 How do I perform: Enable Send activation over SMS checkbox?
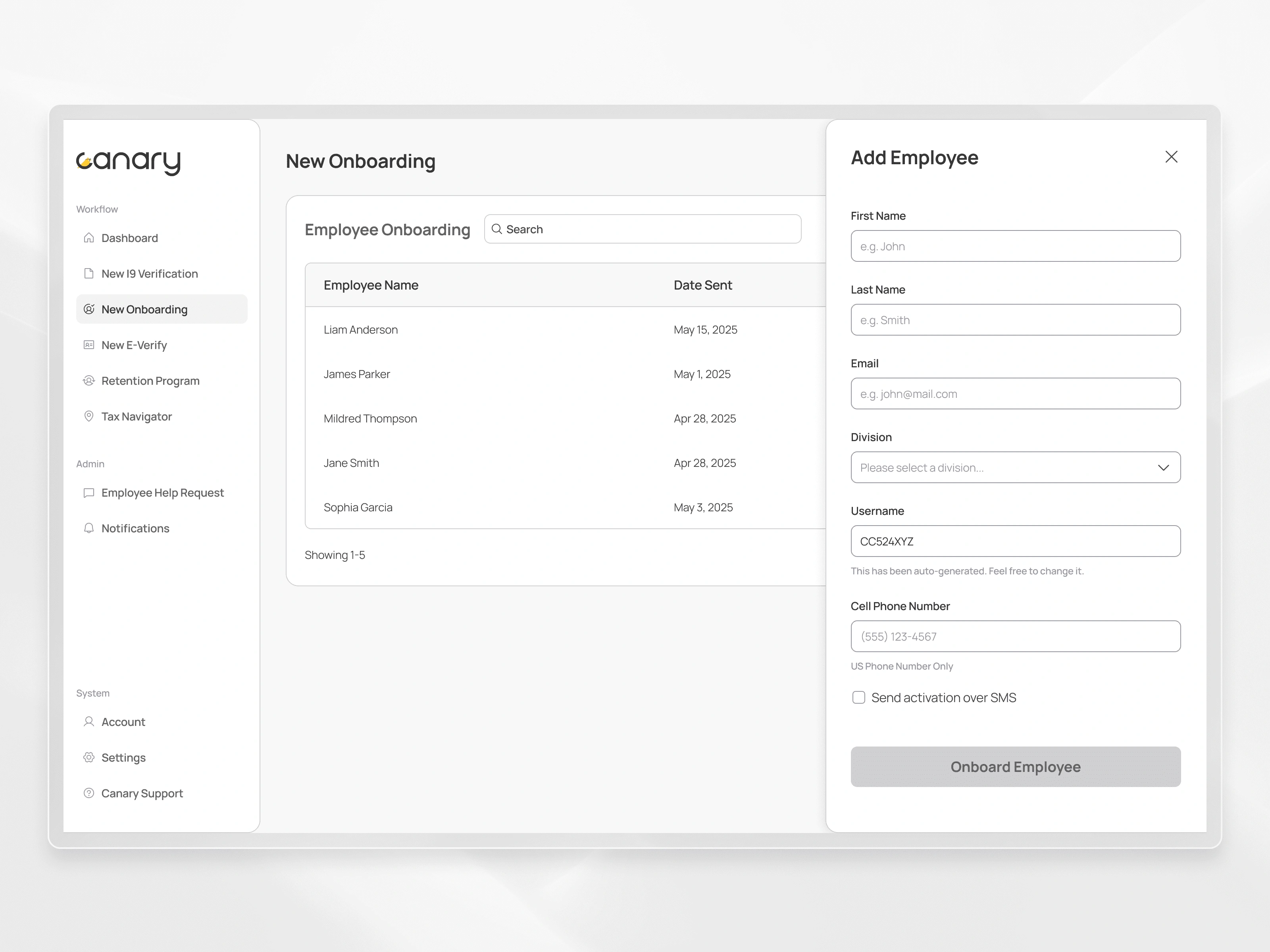click(858, 697)
